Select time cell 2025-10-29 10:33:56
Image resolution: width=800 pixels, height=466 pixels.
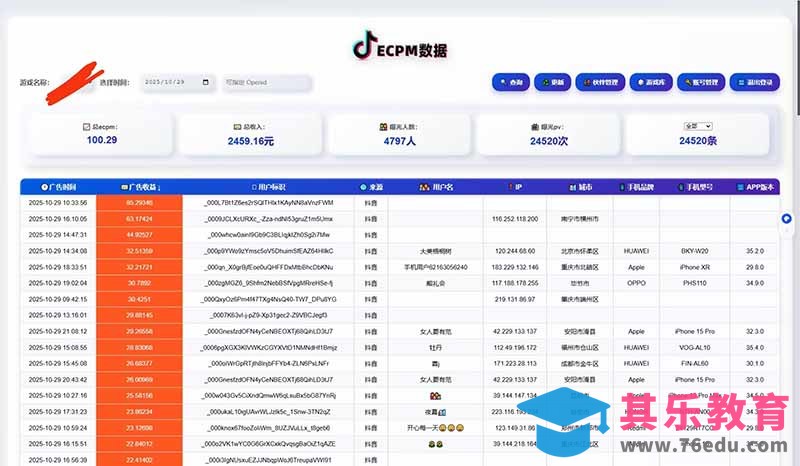point(58,203)
